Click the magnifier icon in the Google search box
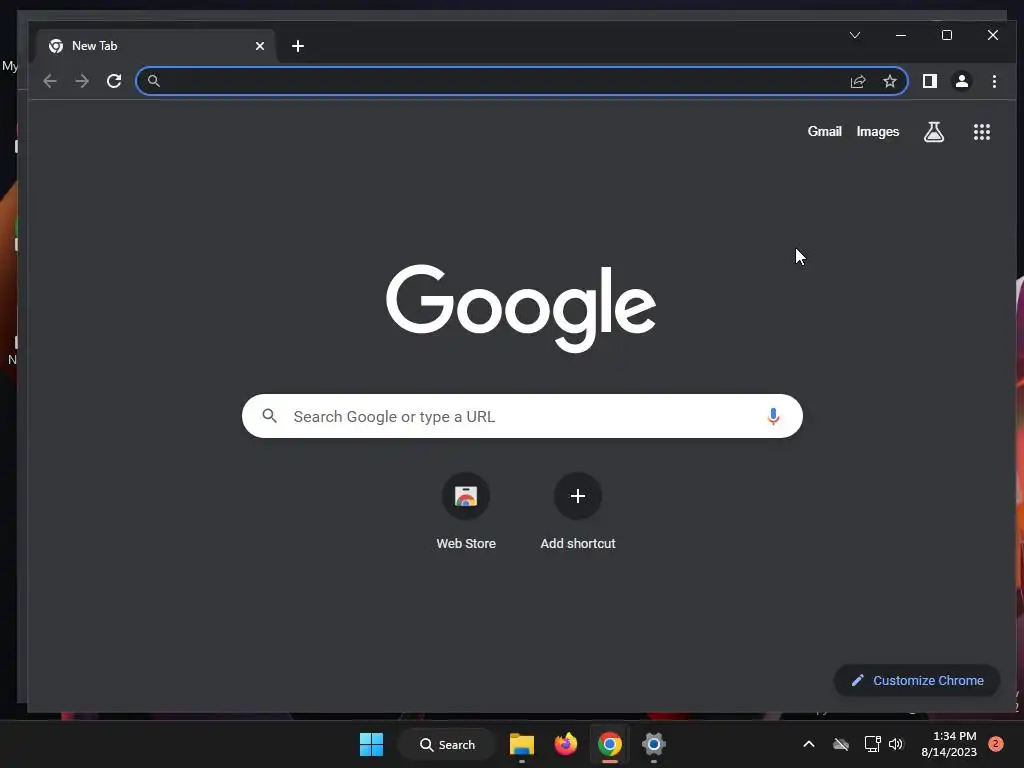This screenshot has width=1024, height=768. pos(269,415)
